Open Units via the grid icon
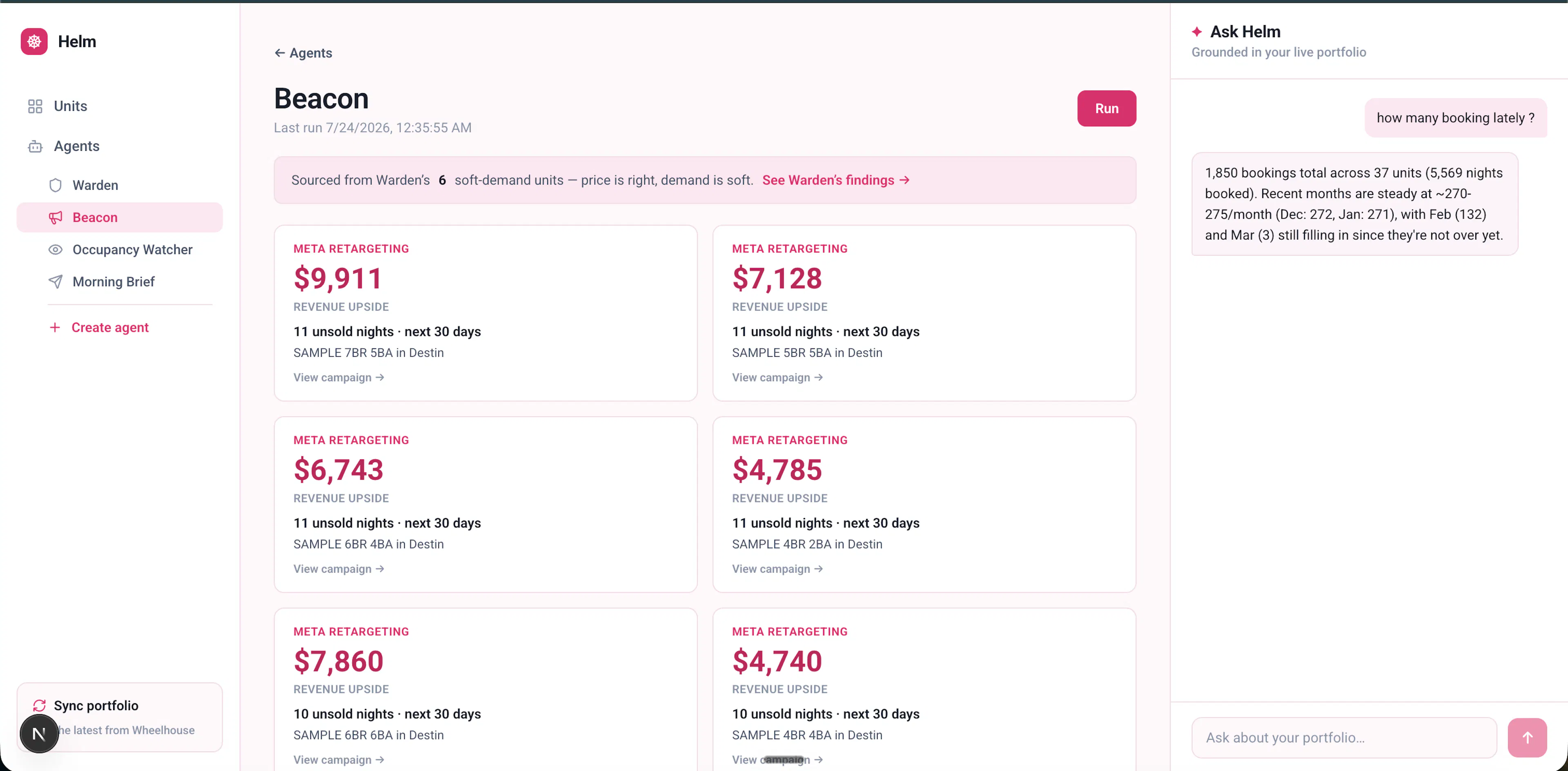Viewport: 1568px width, 771px height. click(x=35, y=106)
